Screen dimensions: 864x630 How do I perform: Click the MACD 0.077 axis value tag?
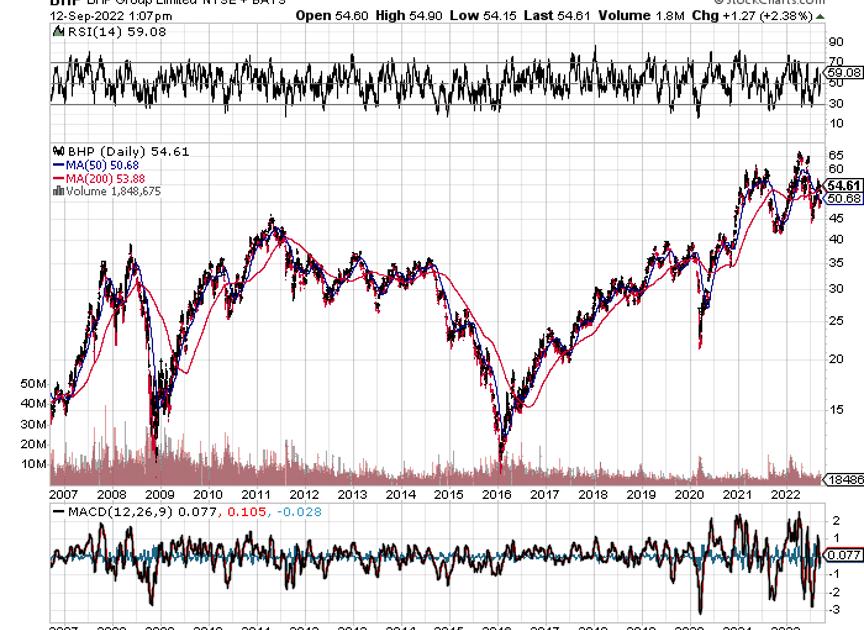(x=844, y=553)
